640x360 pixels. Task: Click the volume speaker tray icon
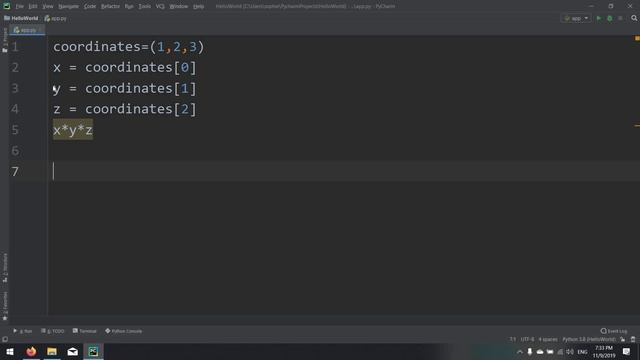570,352
